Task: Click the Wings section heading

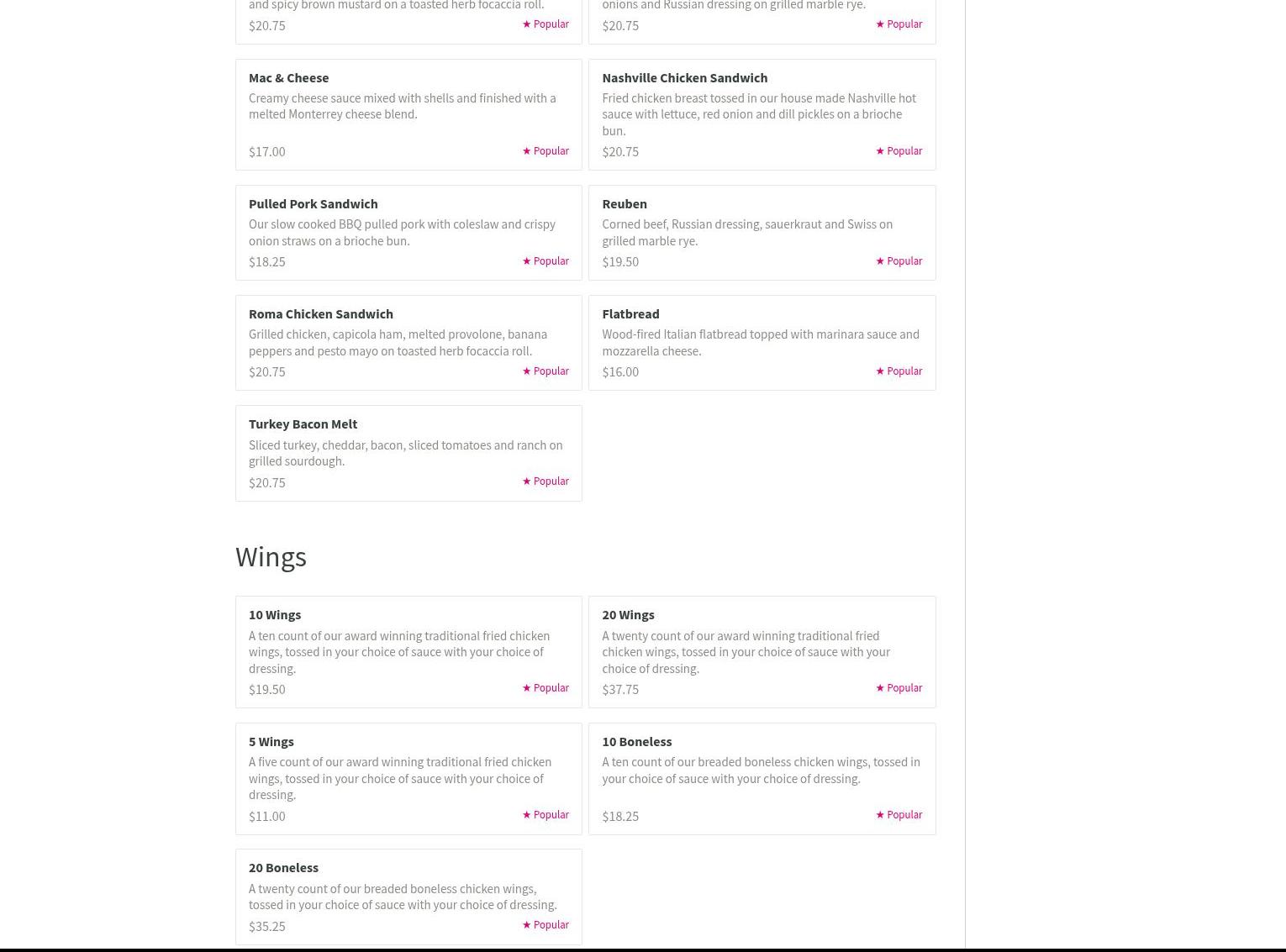Action: click(271, 556)
